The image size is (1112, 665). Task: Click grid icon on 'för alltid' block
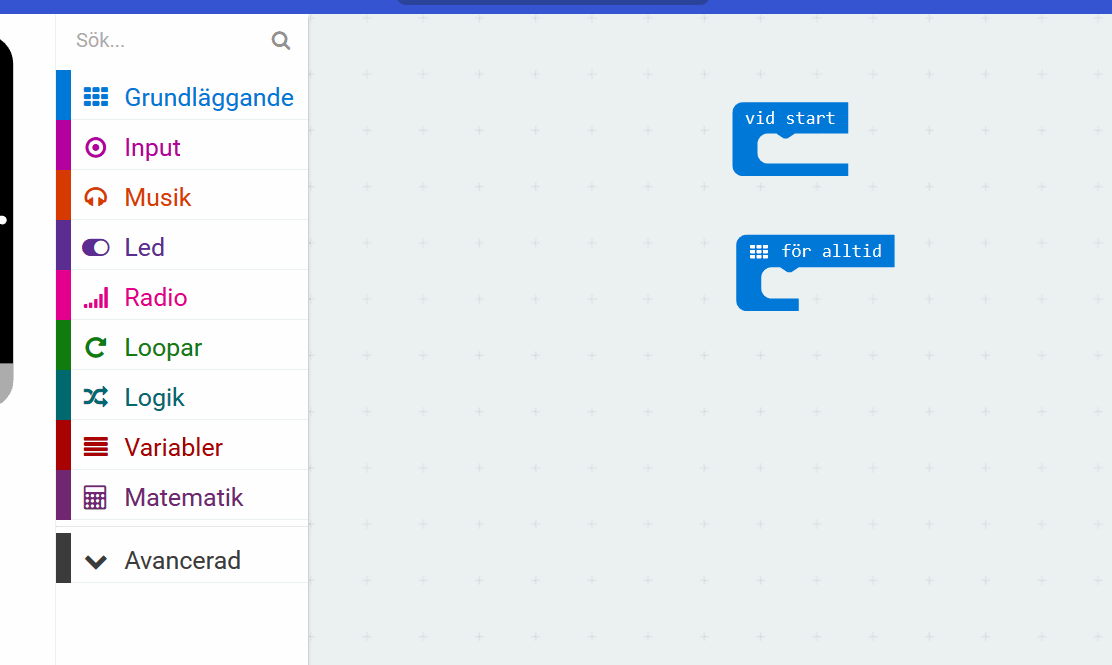(x=759, y=251)
